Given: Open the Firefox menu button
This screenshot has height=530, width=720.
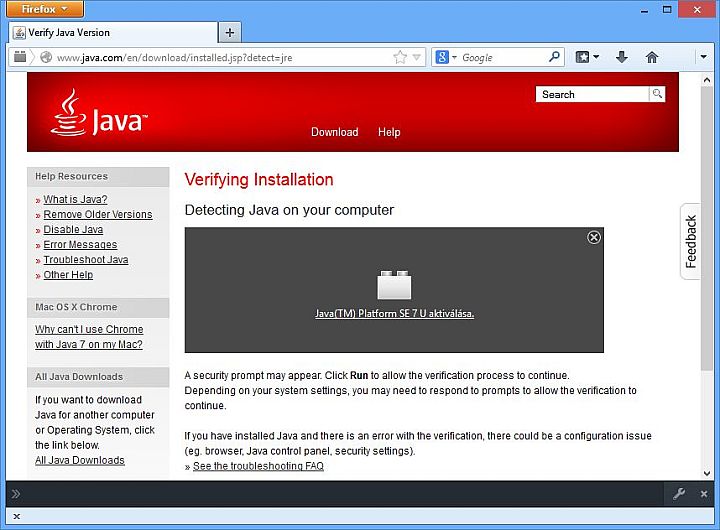Looking at the screenshot, I should pyautogui.click(x=45, y=9).
